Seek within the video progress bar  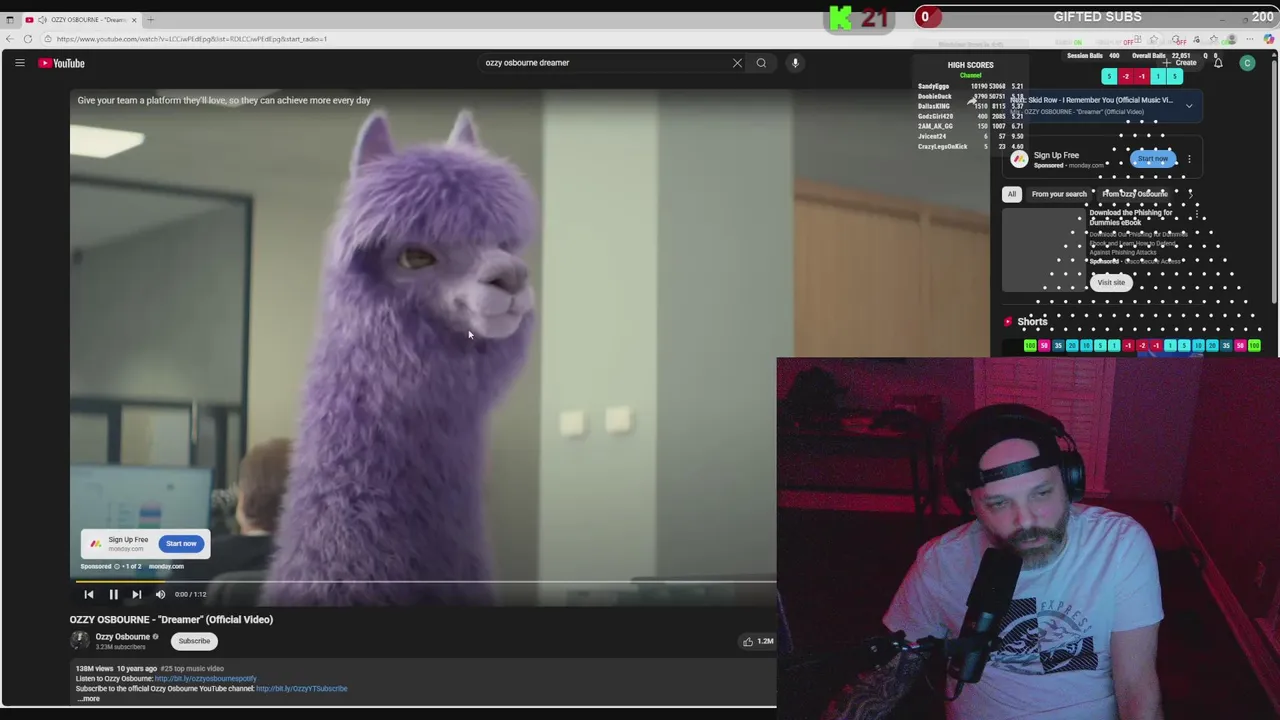point(423,581)
